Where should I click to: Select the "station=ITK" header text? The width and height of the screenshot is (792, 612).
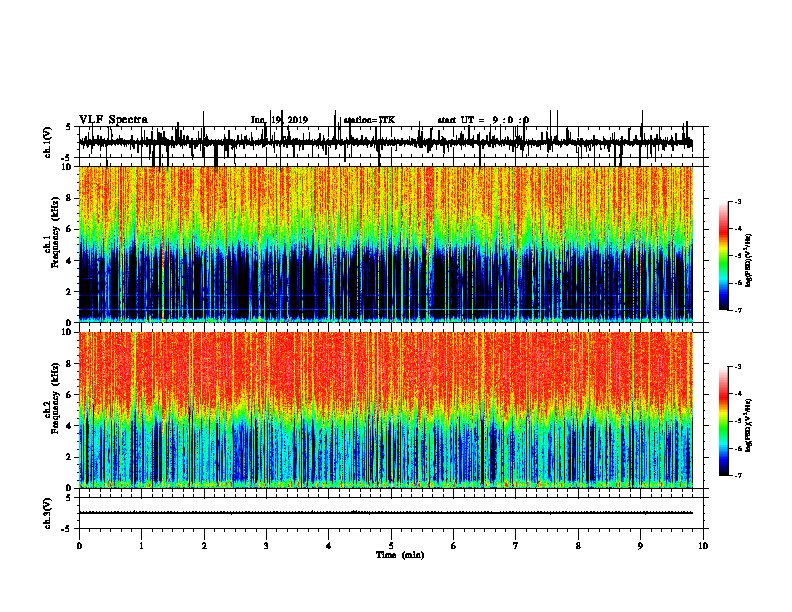[369, 120]
